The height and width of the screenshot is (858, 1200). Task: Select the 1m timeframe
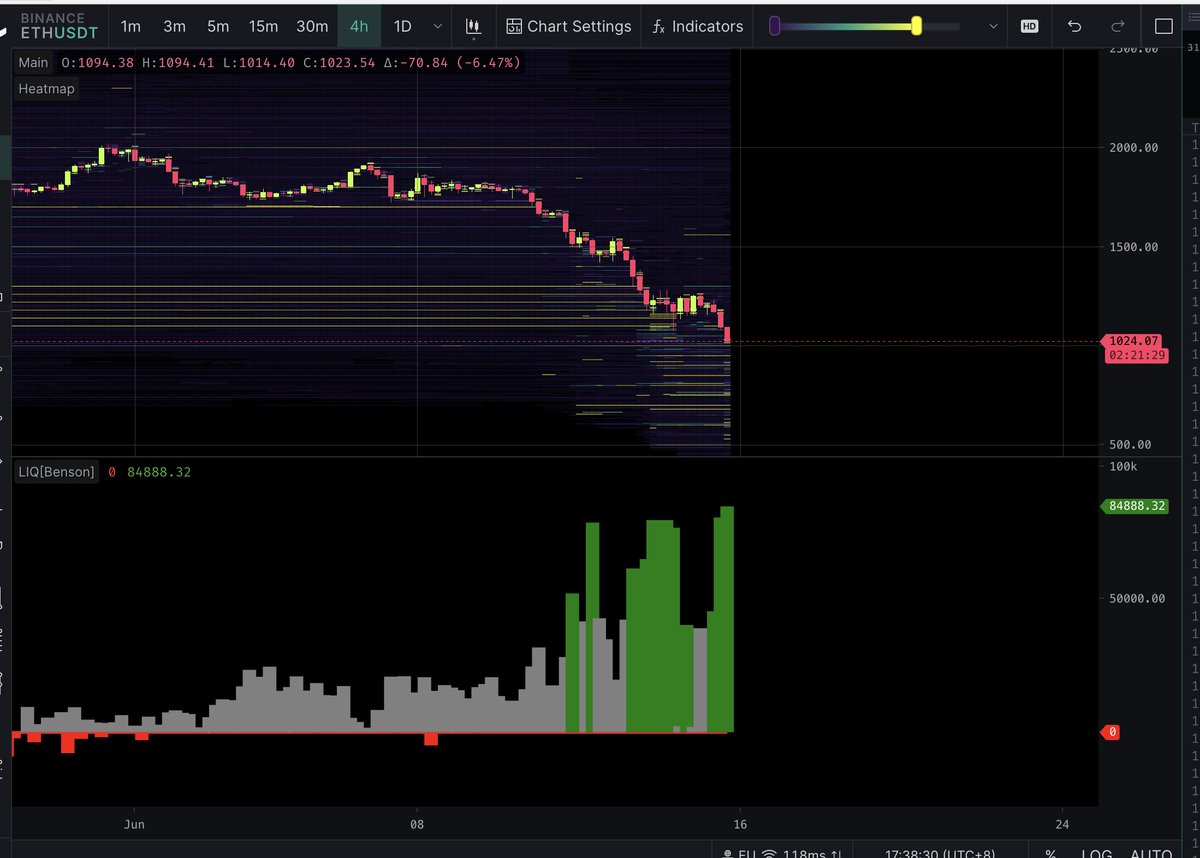[x=130, y=27]
